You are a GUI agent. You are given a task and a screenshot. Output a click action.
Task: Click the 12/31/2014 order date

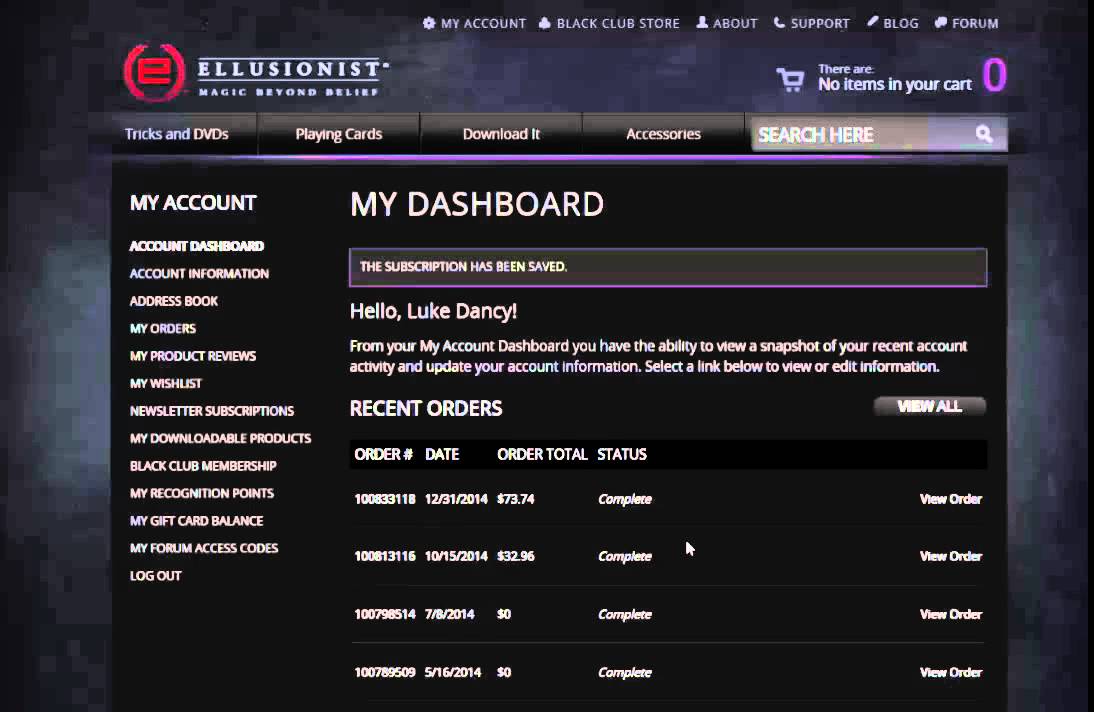pyautogui.click(x=456, y=499)
